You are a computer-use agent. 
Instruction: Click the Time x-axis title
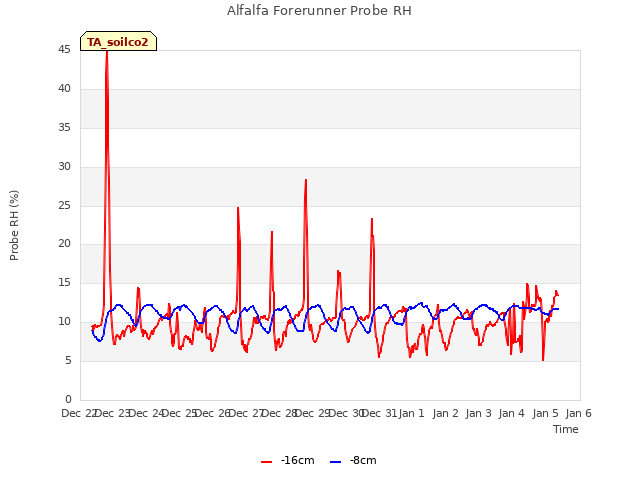pos(566,429)
